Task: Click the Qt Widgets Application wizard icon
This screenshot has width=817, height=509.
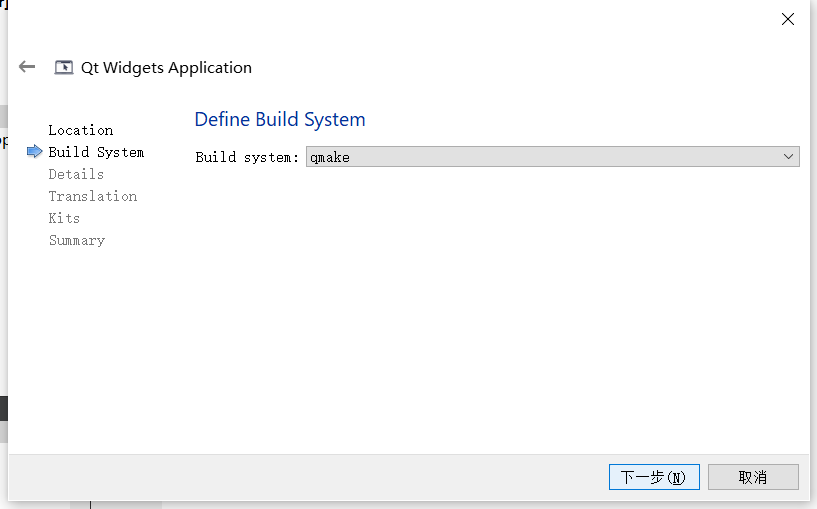Action: [64, 67]
